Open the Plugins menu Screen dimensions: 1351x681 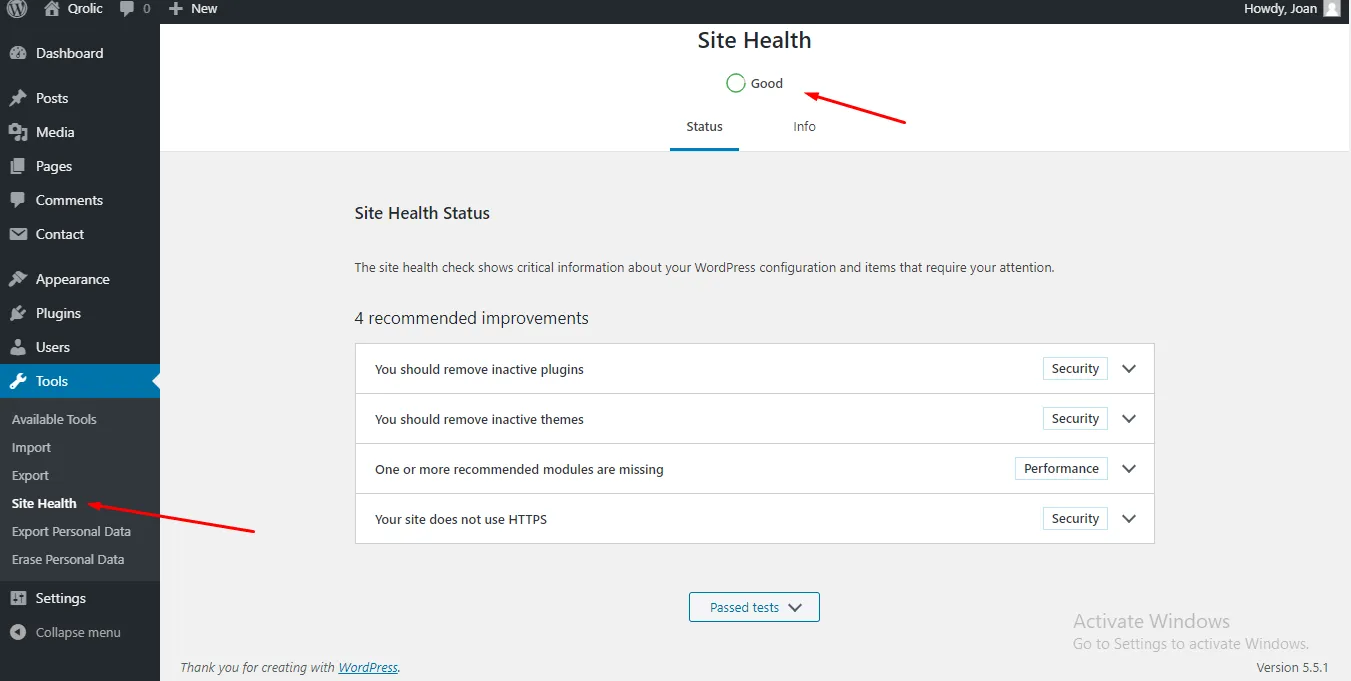tap(58, 313)
